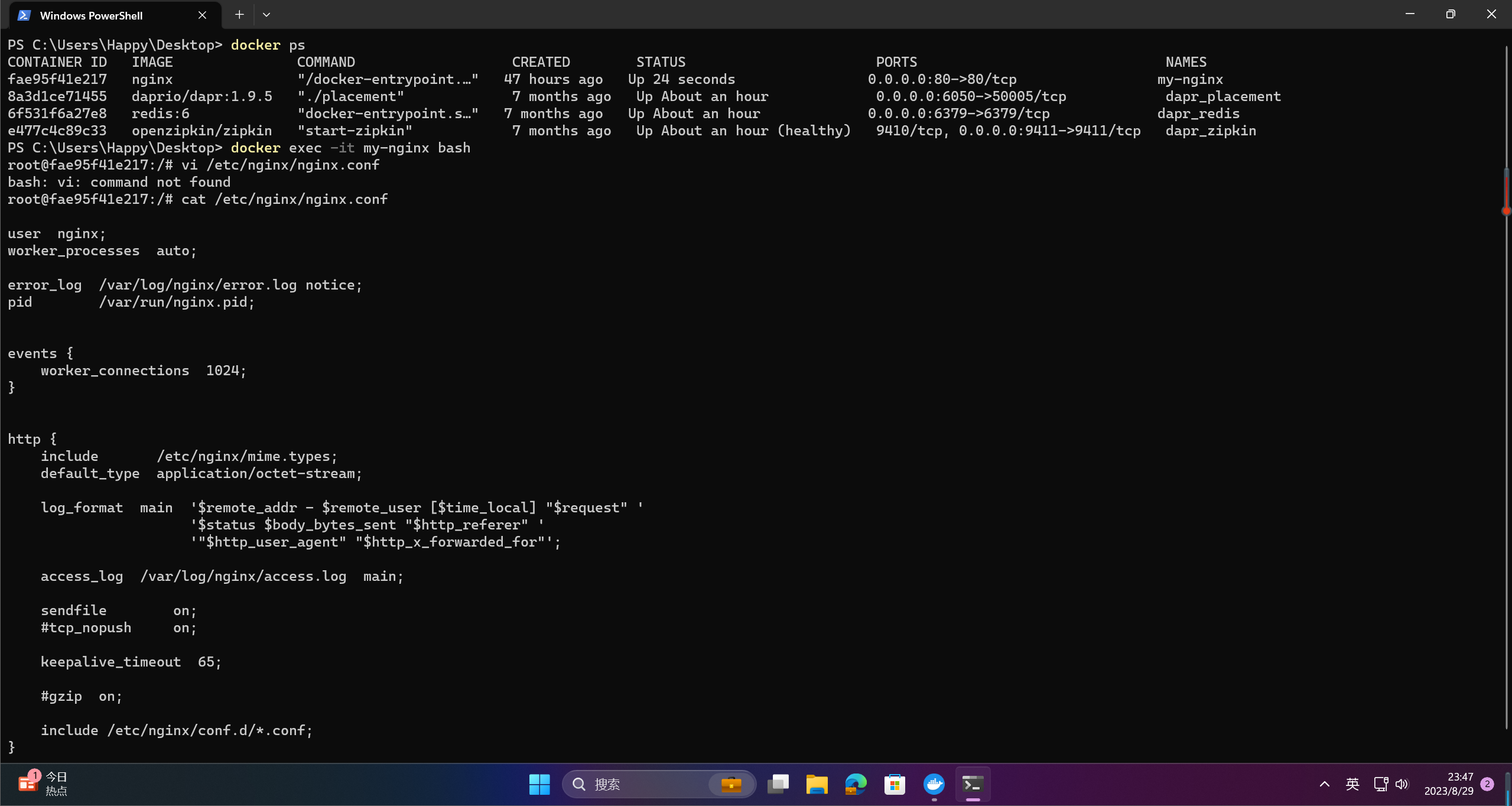Click the container name dapr_redis
The height and width of the screenshot is (806, 1512).
pos(1198,113)
